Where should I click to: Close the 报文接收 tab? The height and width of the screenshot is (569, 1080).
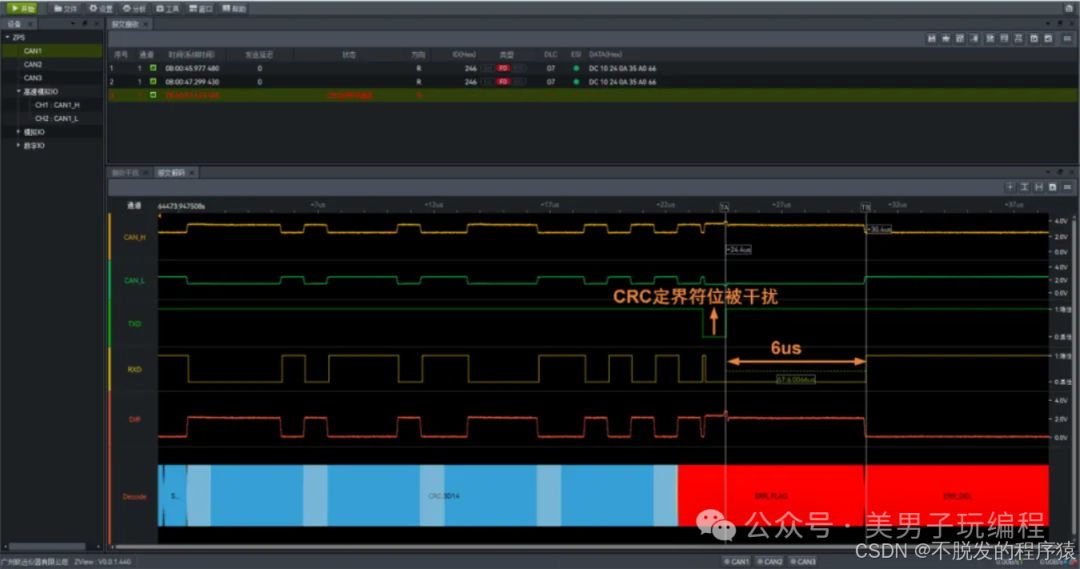(146, 24)
